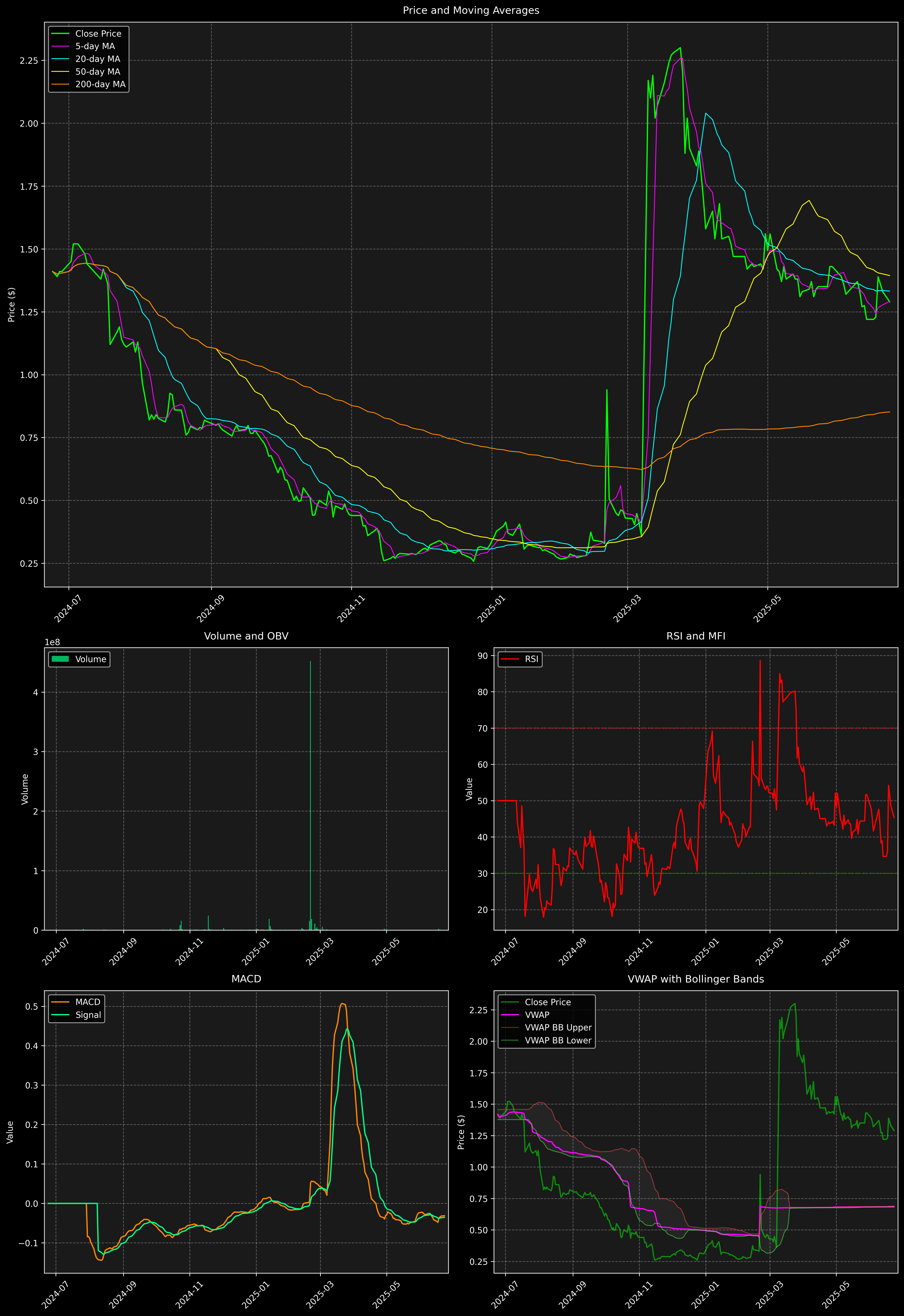Click the "1.00" y-axis tick on the top chart

[x=29, y=375]
